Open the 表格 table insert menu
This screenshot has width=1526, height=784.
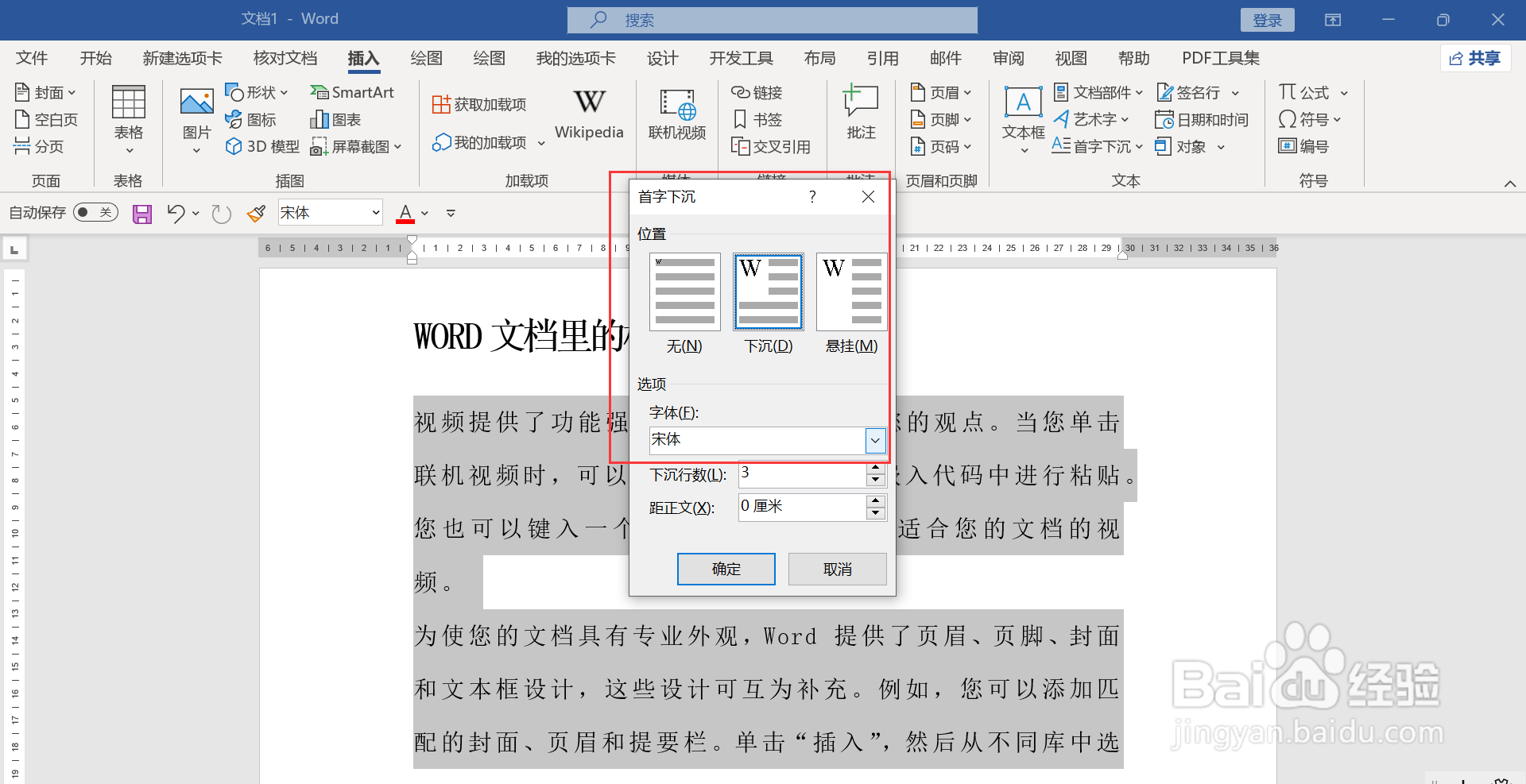point(129,119)
